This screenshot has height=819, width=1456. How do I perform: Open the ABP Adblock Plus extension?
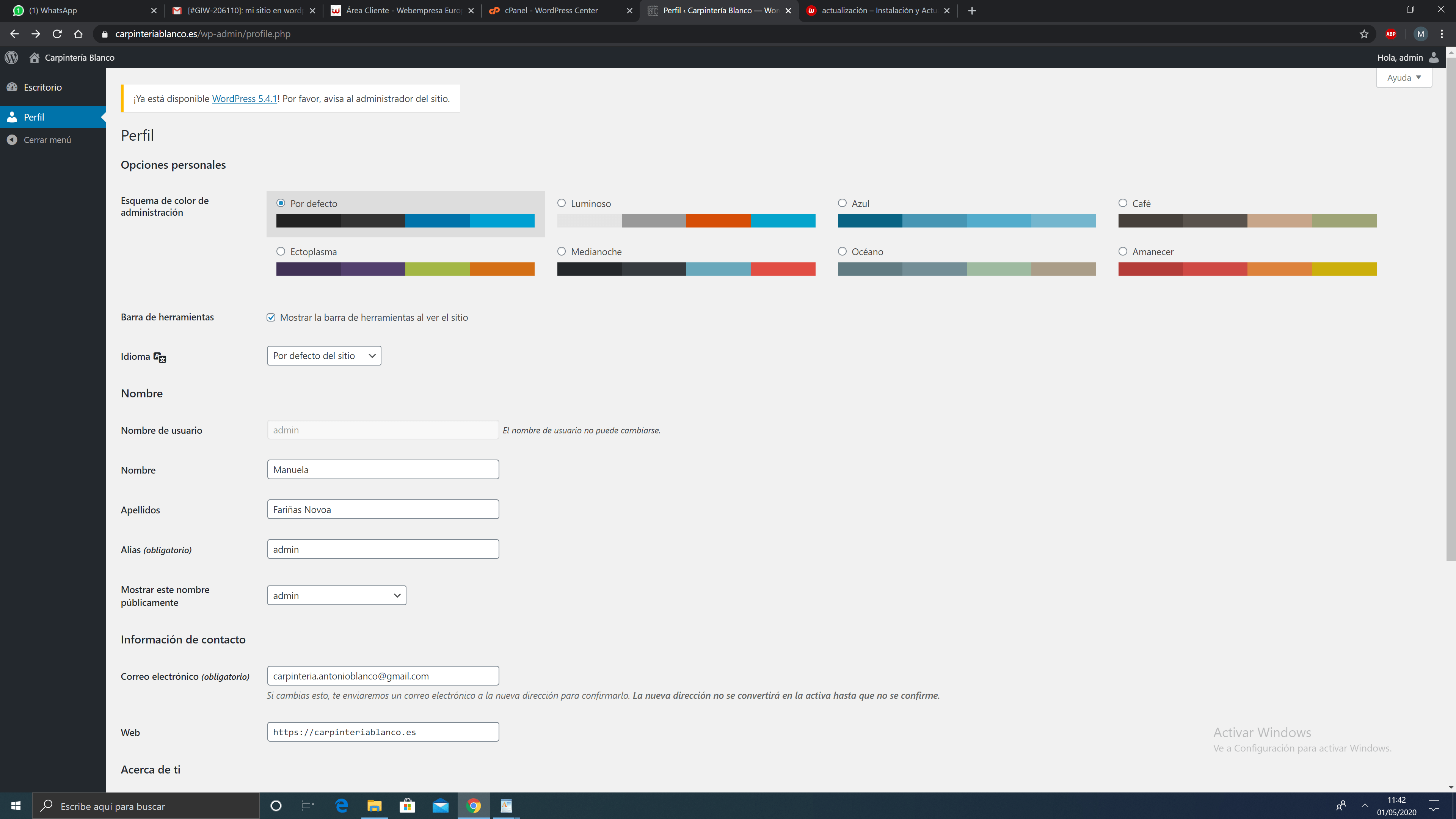[x=1391, y=34]
